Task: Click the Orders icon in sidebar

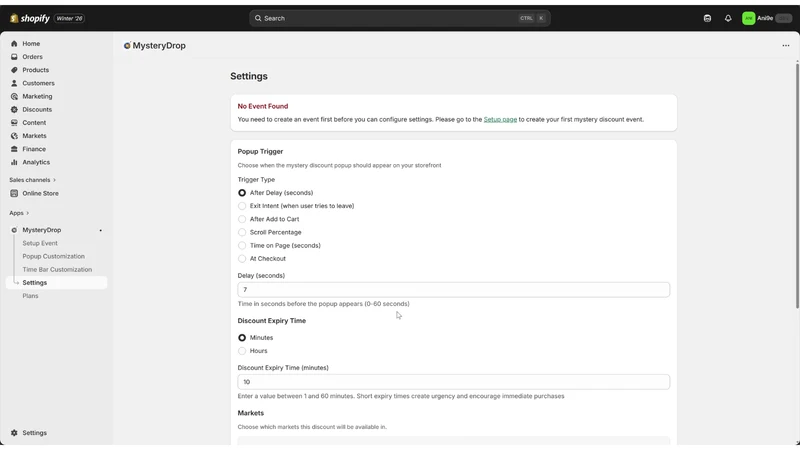Action: tap(14, 57)
